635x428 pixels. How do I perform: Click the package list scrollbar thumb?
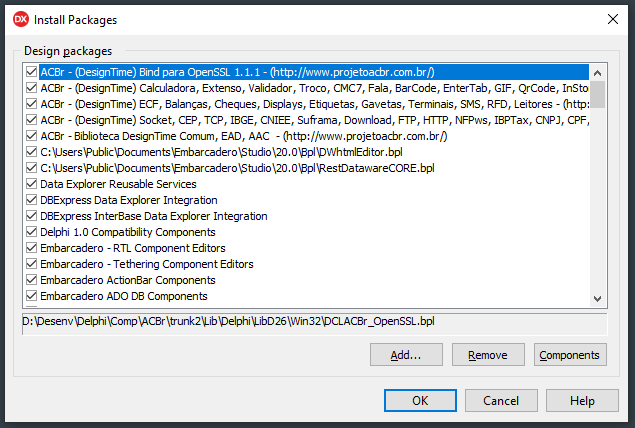[x=597, y=94]
